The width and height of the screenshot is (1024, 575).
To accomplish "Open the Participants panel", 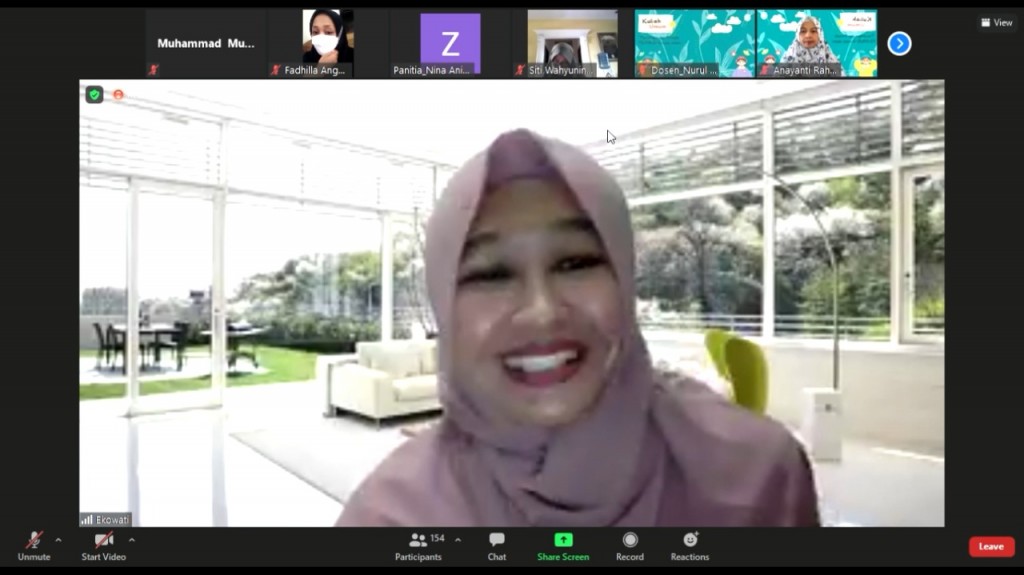I will (x=419, y=541).
